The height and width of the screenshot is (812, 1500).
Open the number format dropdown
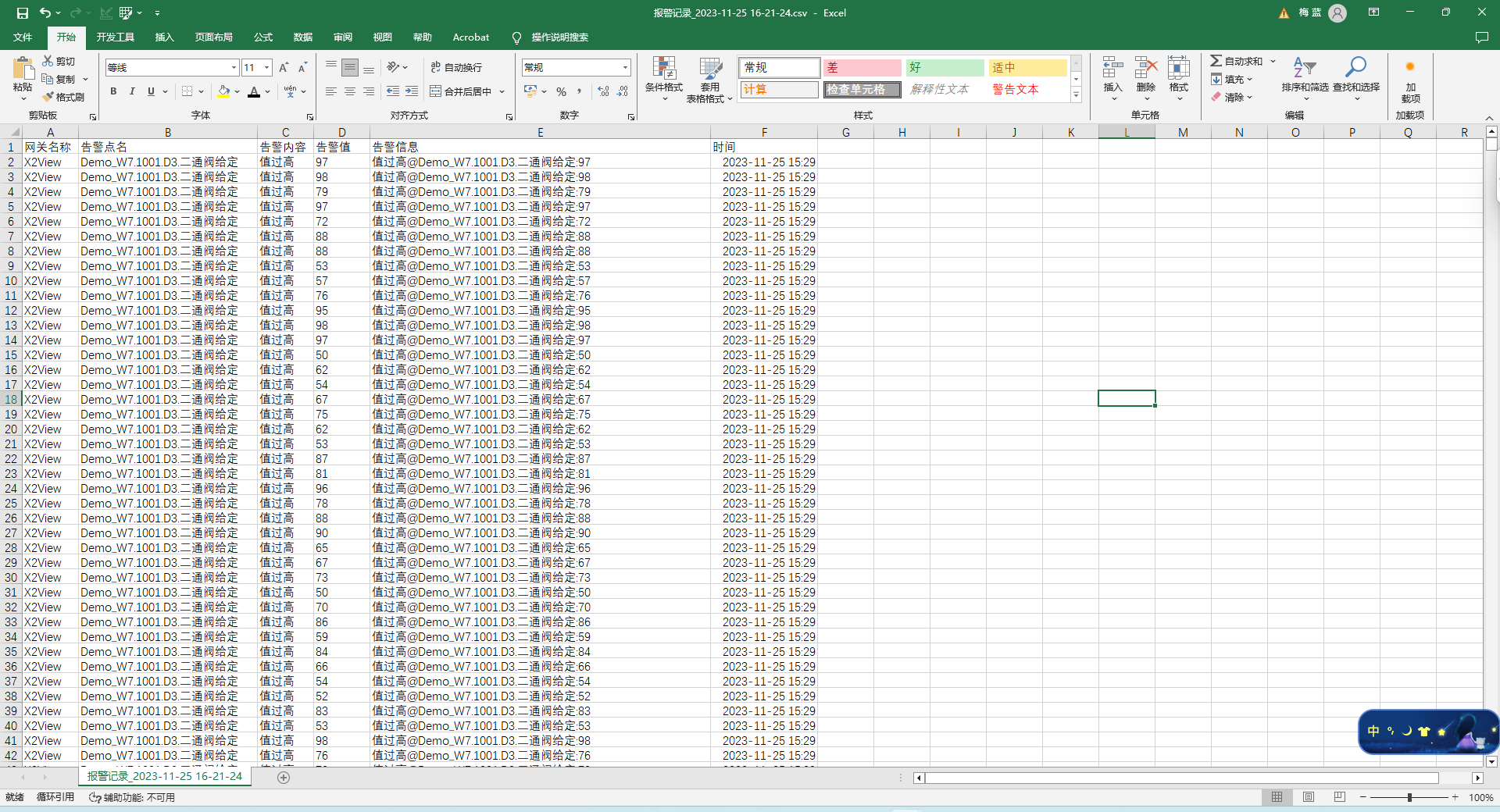[x=625, y=68]
